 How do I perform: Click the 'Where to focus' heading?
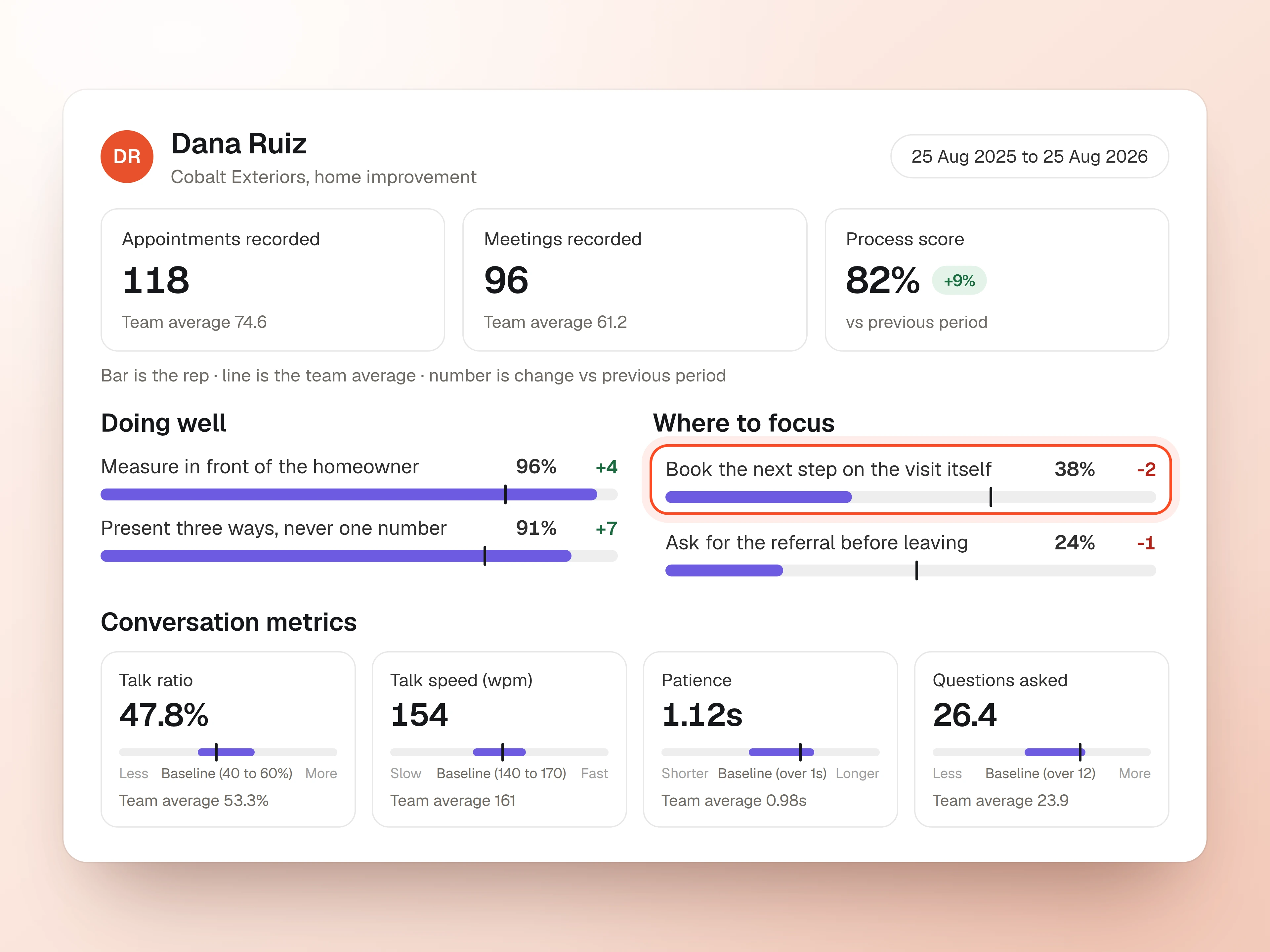pyautogui.click(x=743, y=423)
